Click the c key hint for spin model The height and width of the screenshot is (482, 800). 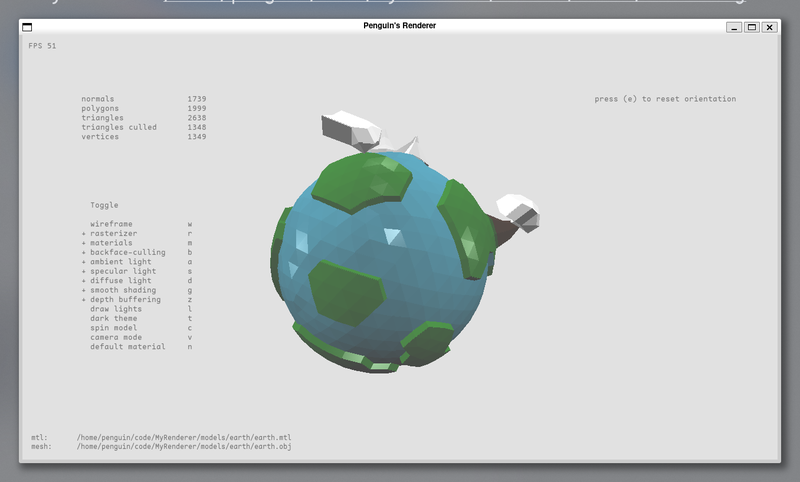(x=190, y=328)
